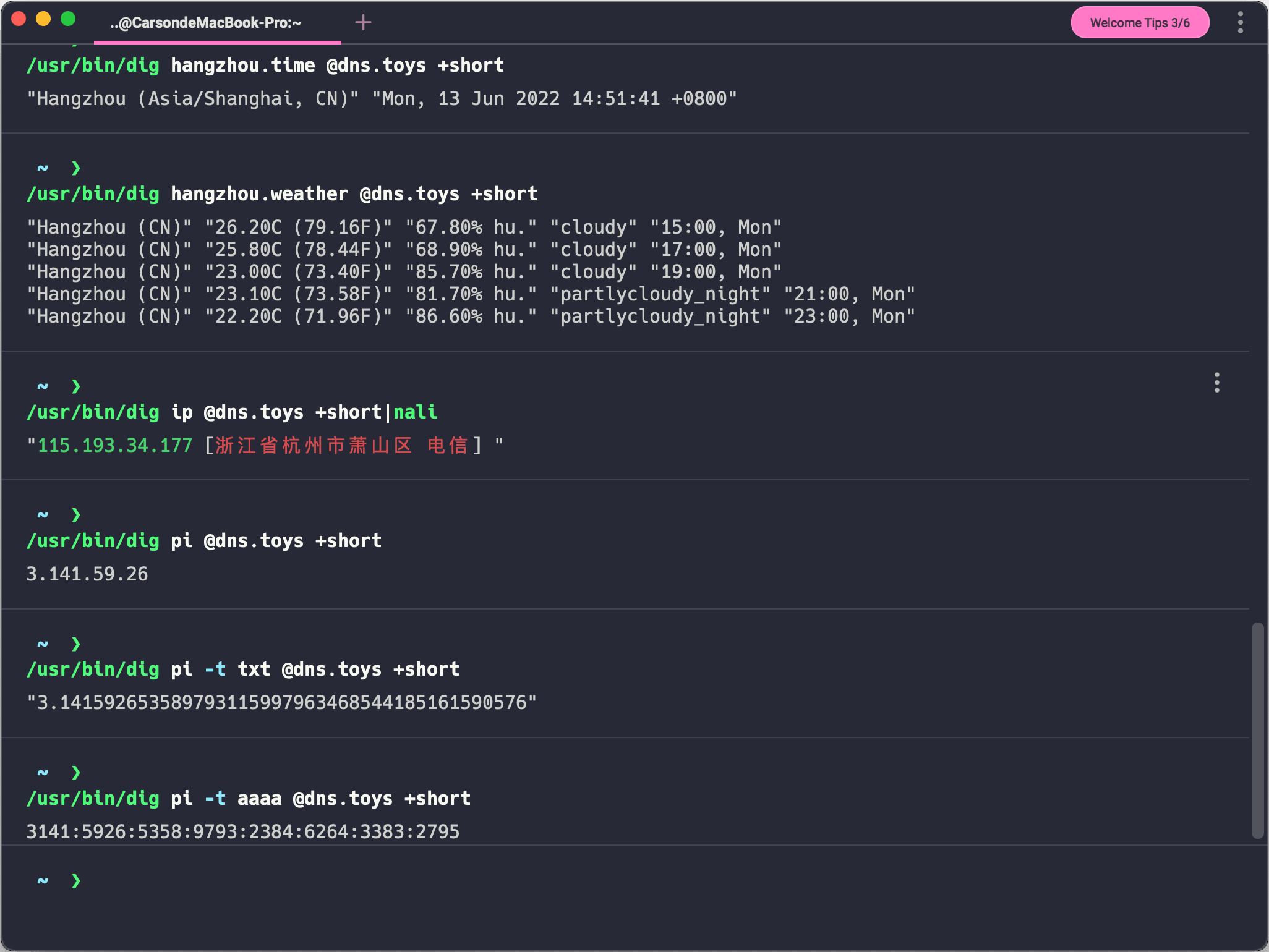
Task: Open the ip command block's options menu
Action: 1216,383
